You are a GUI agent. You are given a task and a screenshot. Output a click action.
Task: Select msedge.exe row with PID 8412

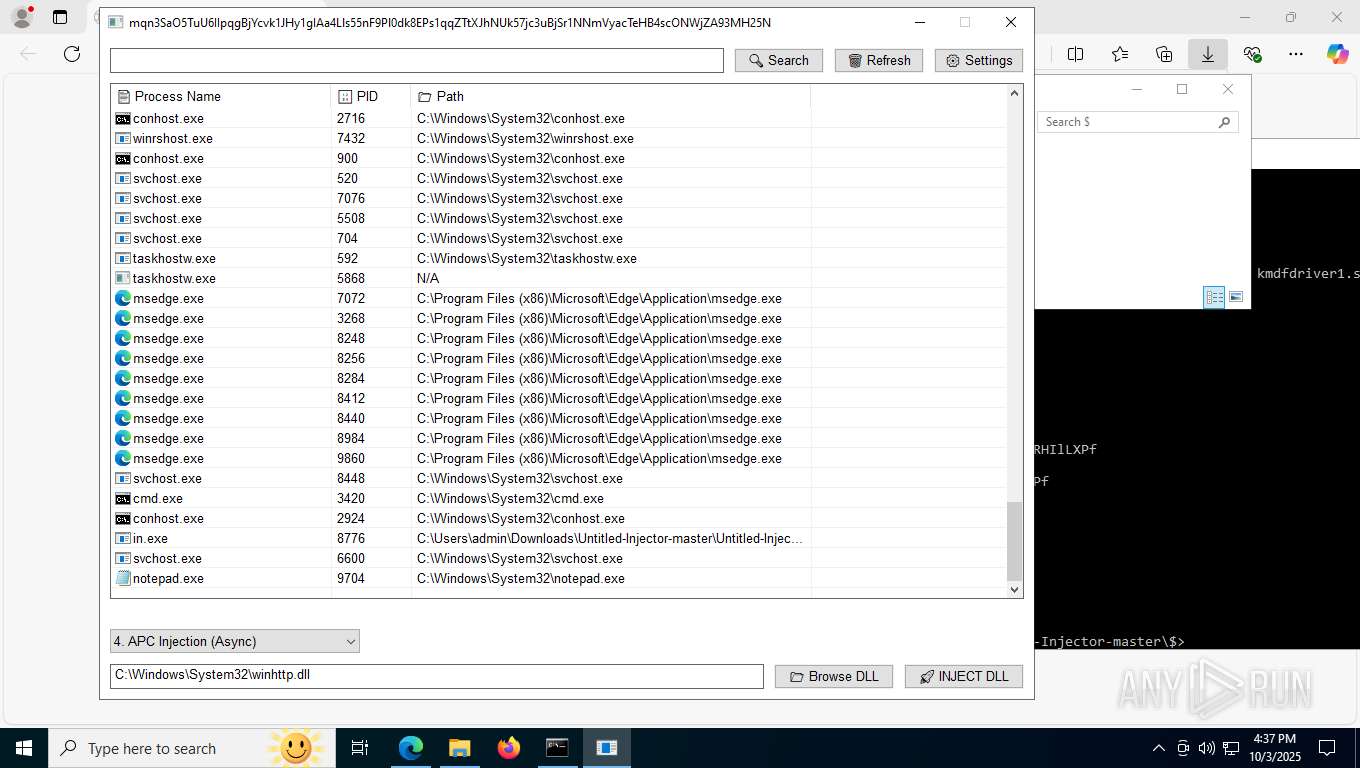(559, 398)
